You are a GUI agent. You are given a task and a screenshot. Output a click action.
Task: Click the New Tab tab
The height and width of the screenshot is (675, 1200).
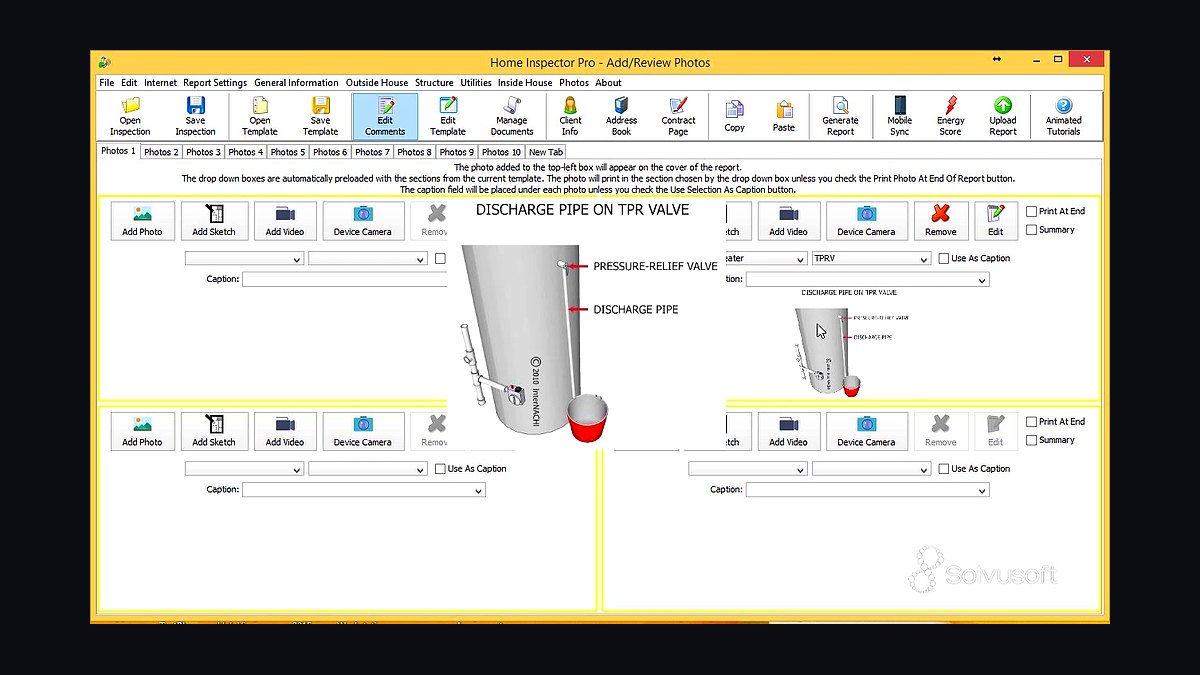point(546,152)
